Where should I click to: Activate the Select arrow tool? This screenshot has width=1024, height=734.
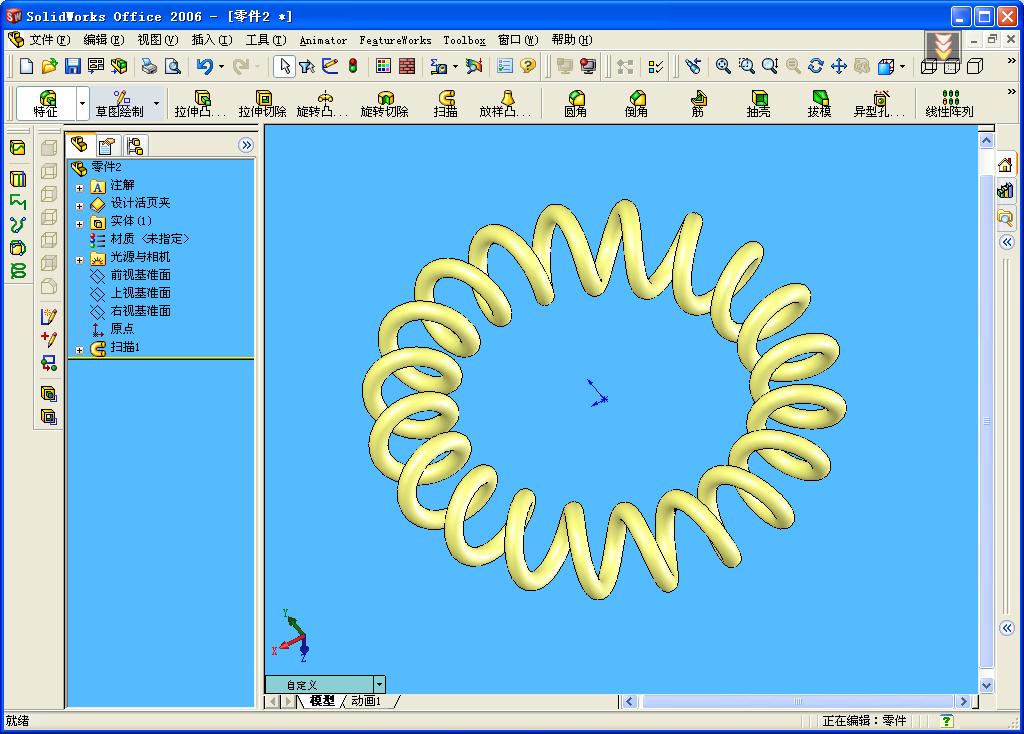click(x=285, y=66)
